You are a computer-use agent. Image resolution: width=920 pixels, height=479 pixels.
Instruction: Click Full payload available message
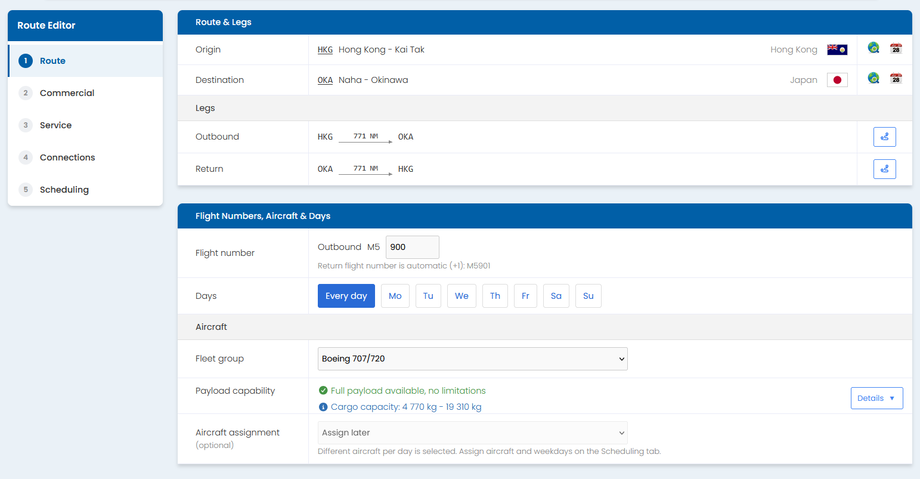tap(408, 390)
